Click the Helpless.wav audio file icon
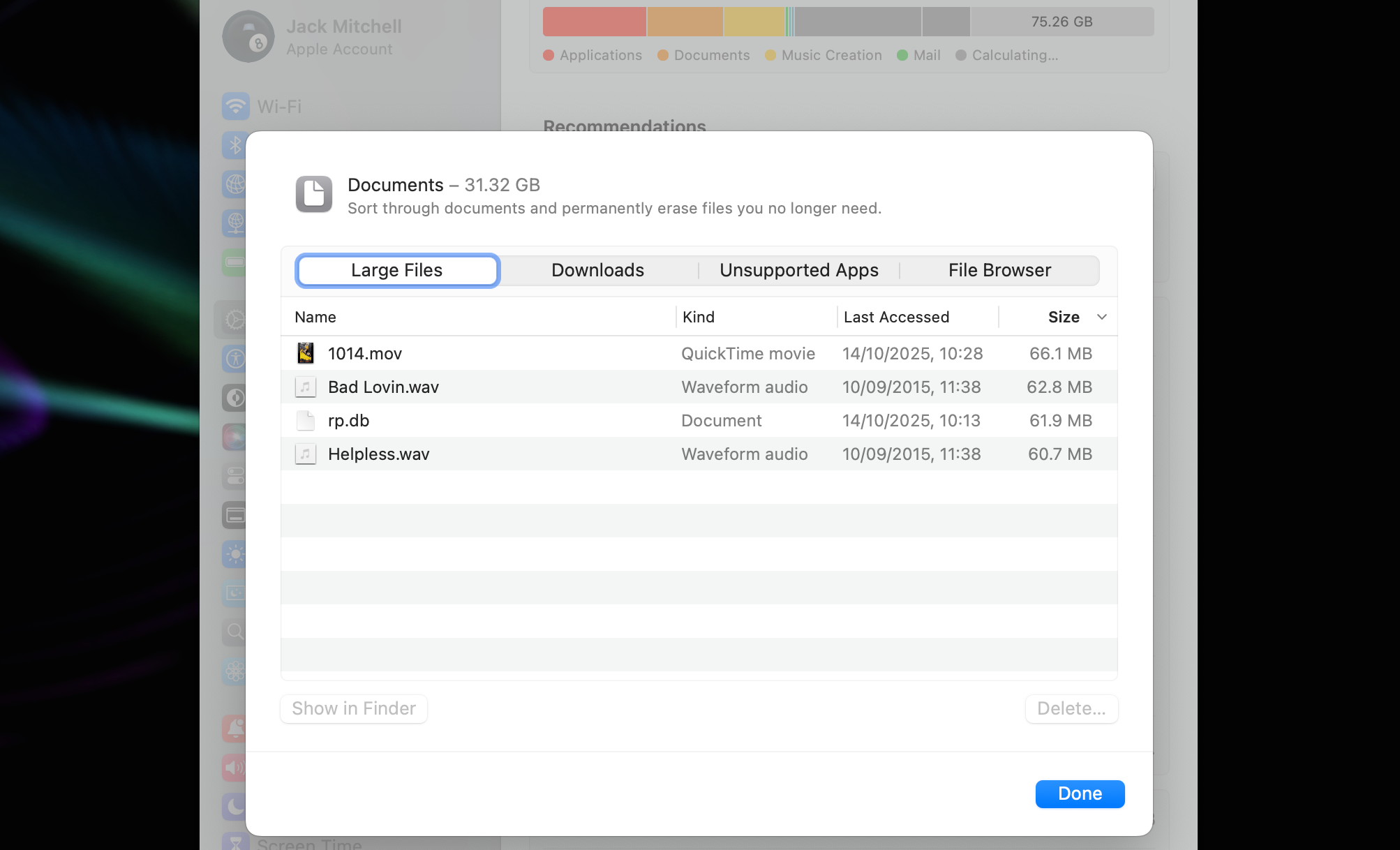The height and width of the screenshot is (850, 1400). [x=306, y=454]
